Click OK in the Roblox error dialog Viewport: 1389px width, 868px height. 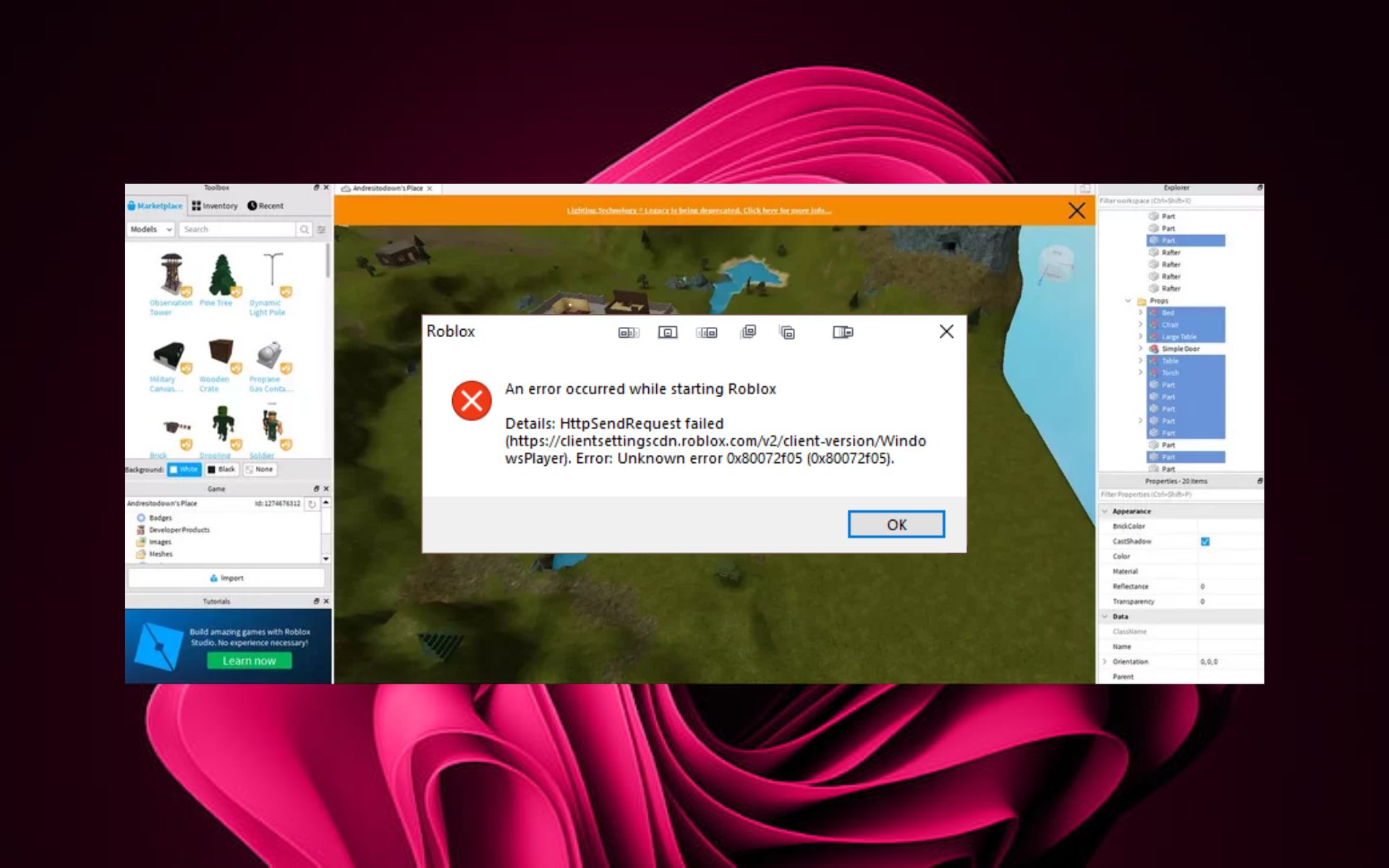coord(896,524)
